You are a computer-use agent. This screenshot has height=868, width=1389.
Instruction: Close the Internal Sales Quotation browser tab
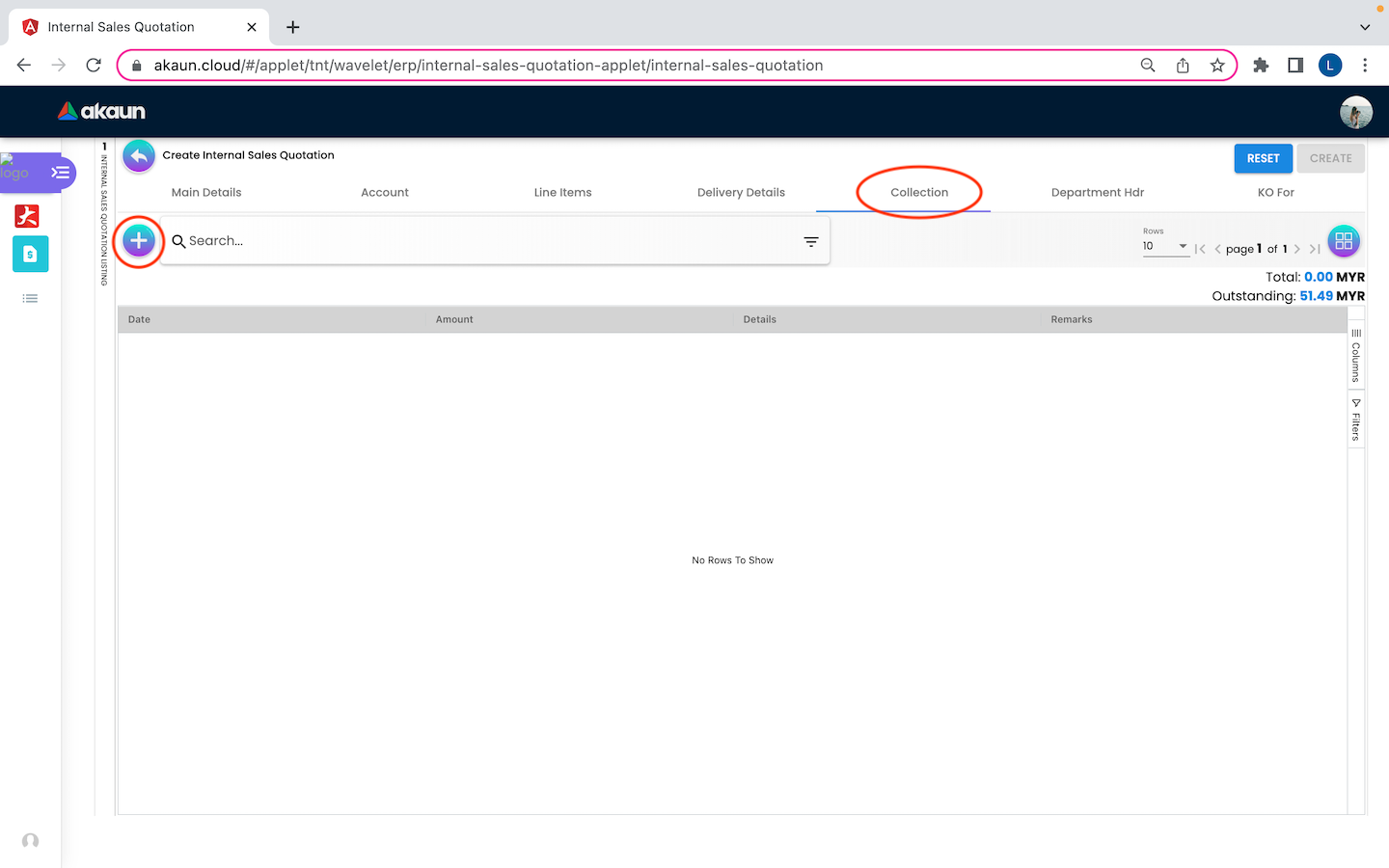click(x=252, y=27)
